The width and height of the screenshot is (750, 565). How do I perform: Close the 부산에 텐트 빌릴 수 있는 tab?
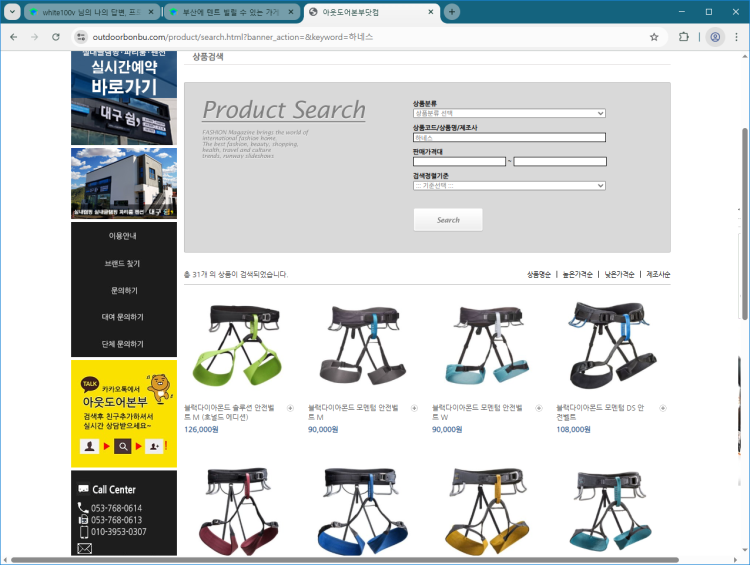click(x=291, y=12)
